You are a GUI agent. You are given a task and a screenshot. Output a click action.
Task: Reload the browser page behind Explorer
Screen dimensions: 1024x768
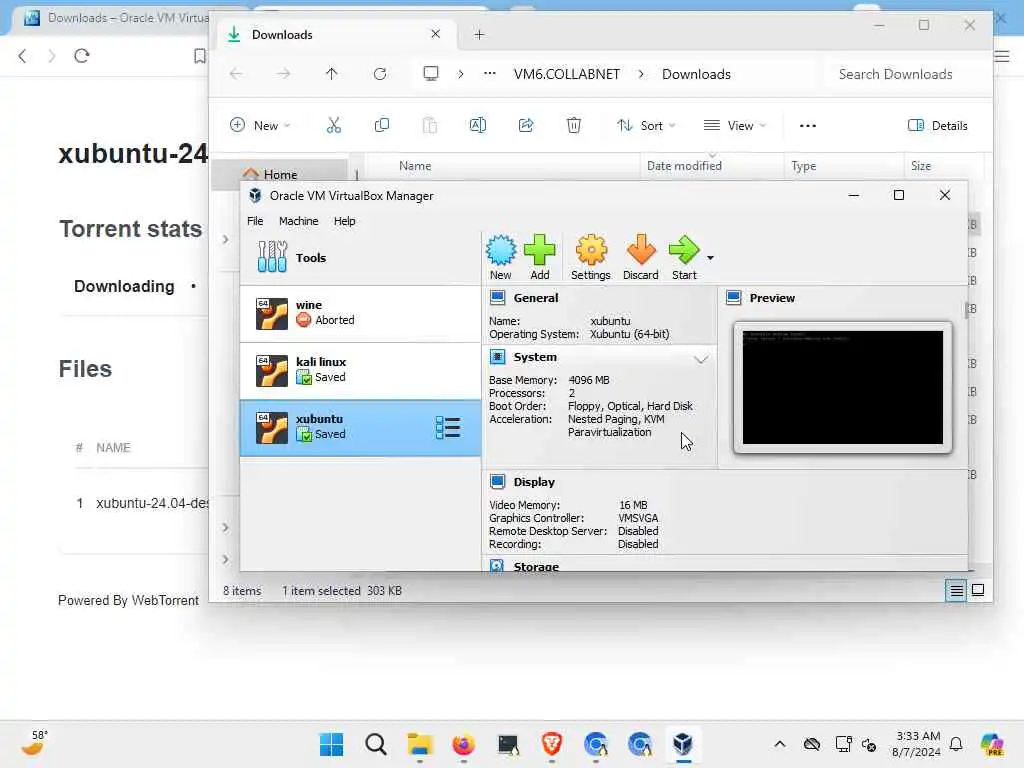pyautogui.click(x=82, y=56)
